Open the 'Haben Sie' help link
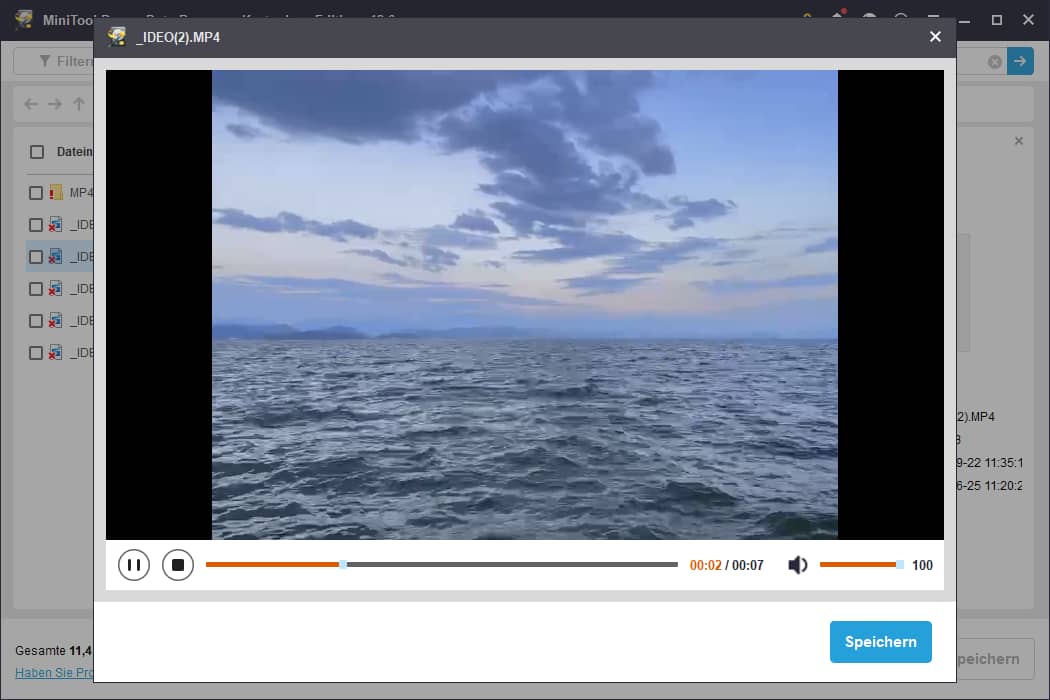 52,673
